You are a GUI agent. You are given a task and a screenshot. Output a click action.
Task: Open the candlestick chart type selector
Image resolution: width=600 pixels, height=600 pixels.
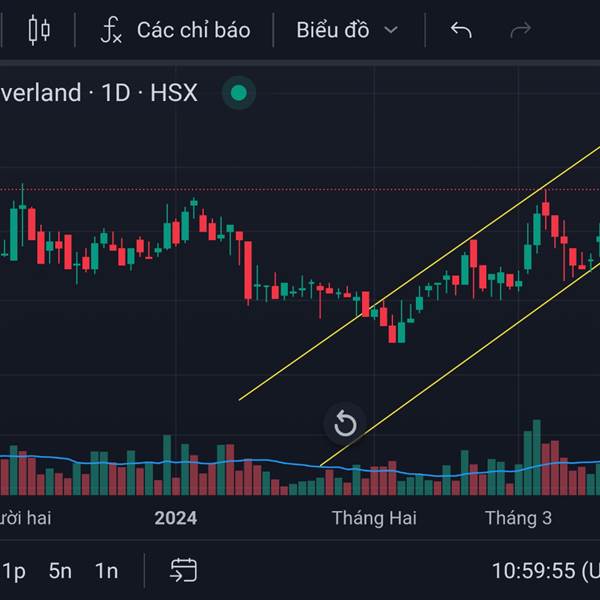pos(38,30)
